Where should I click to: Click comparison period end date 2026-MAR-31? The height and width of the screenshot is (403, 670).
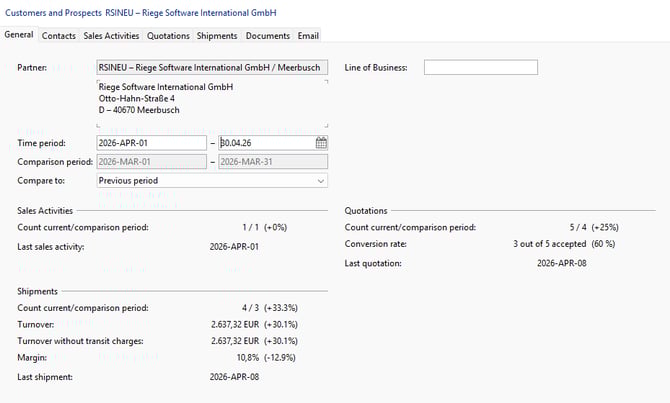pyautogui.click(x=272, y=162)
